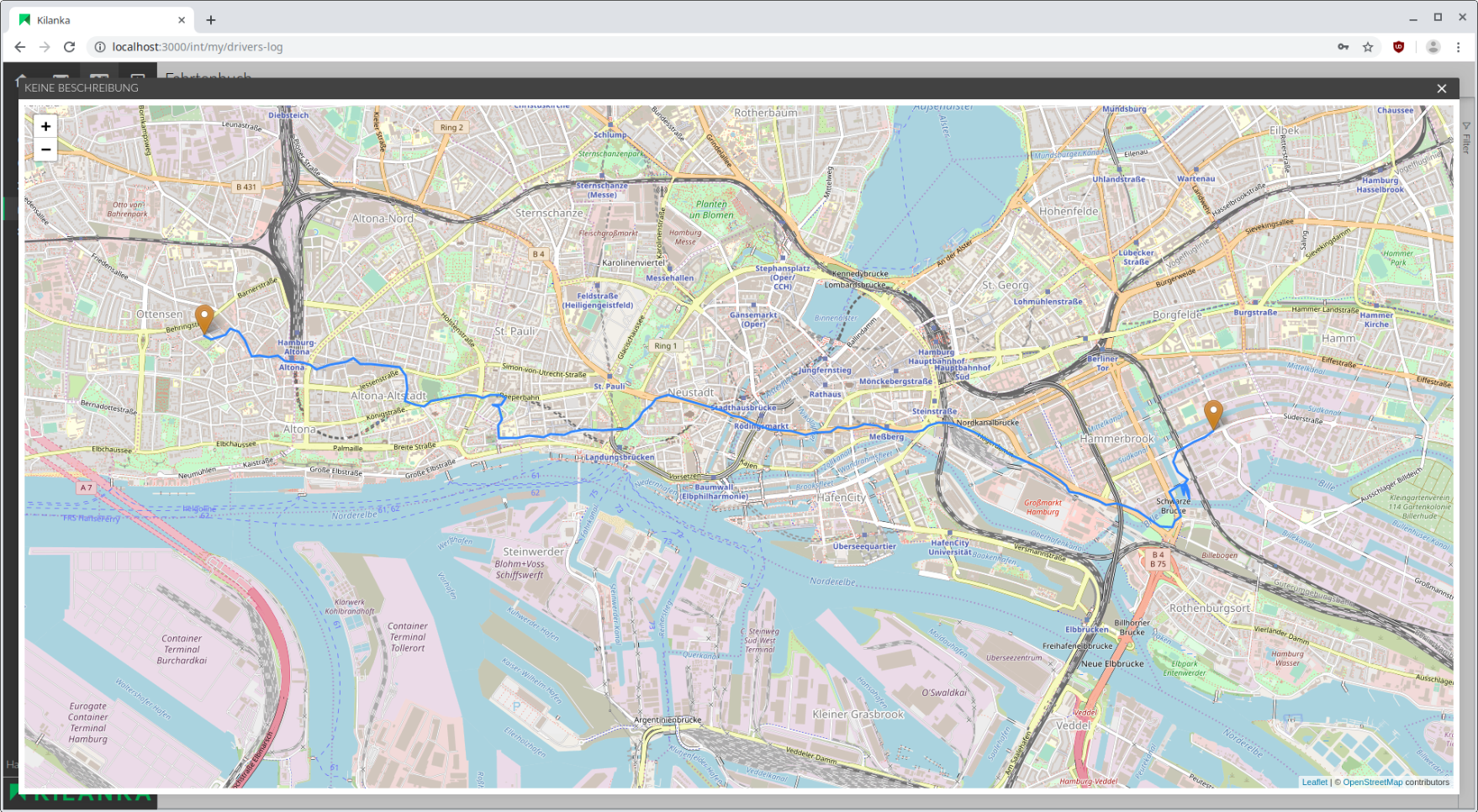This screenshot has height=812, width=1478.
Task: Open saved passwords key icon
Action: tap(1343, 47)
